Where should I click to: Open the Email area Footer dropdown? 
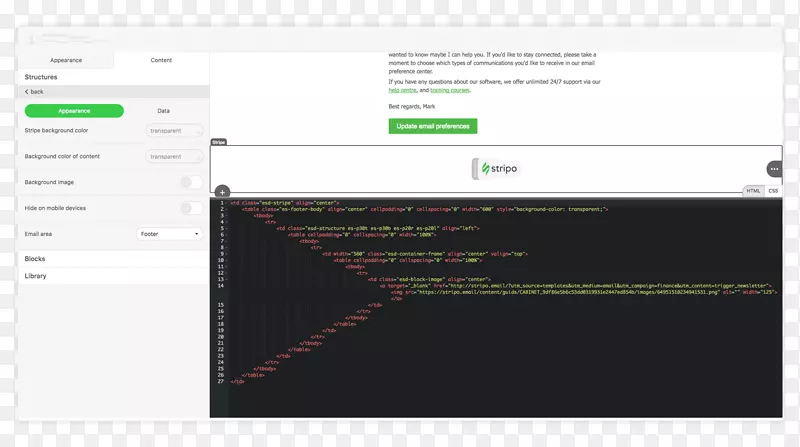(x=169, y=234)
